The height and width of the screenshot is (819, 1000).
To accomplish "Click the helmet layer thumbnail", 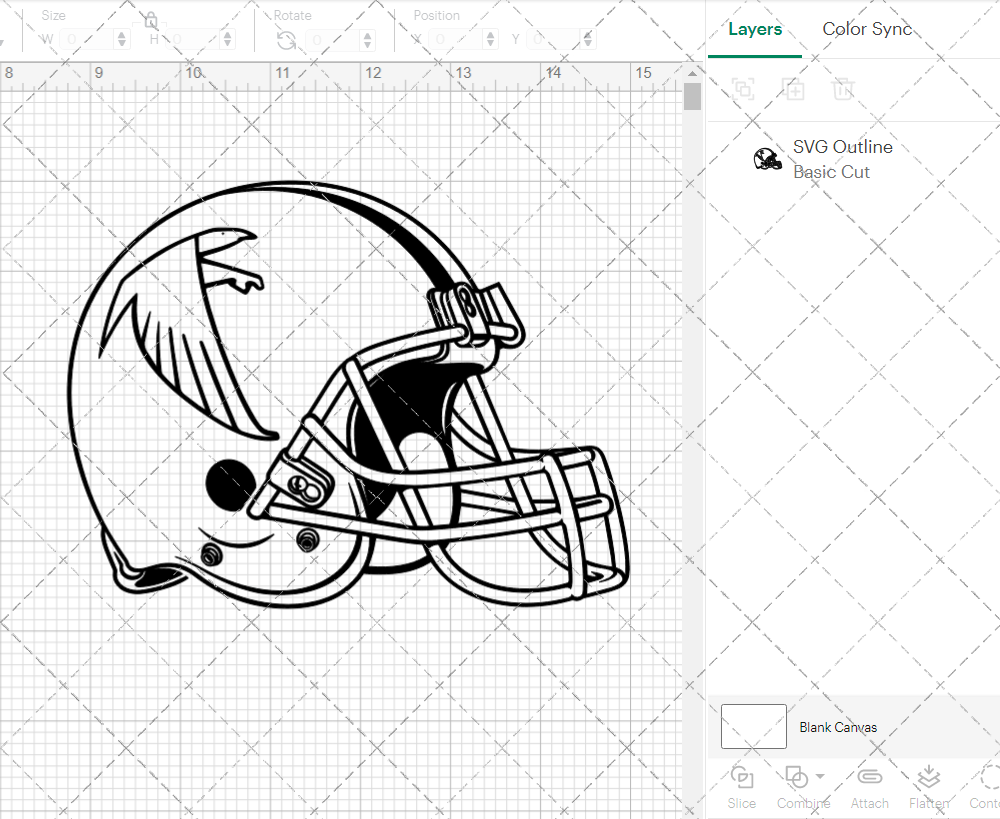I will pyautogui.click(x=768, y=158).
